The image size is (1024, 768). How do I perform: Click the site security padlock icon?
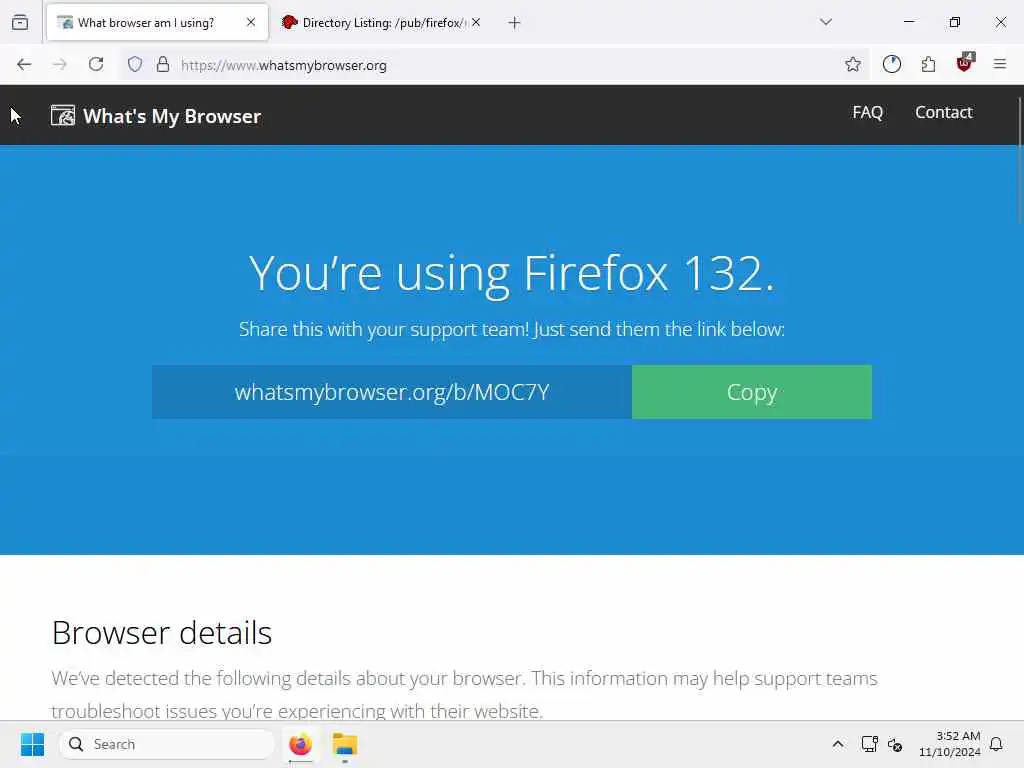point(163,64)
